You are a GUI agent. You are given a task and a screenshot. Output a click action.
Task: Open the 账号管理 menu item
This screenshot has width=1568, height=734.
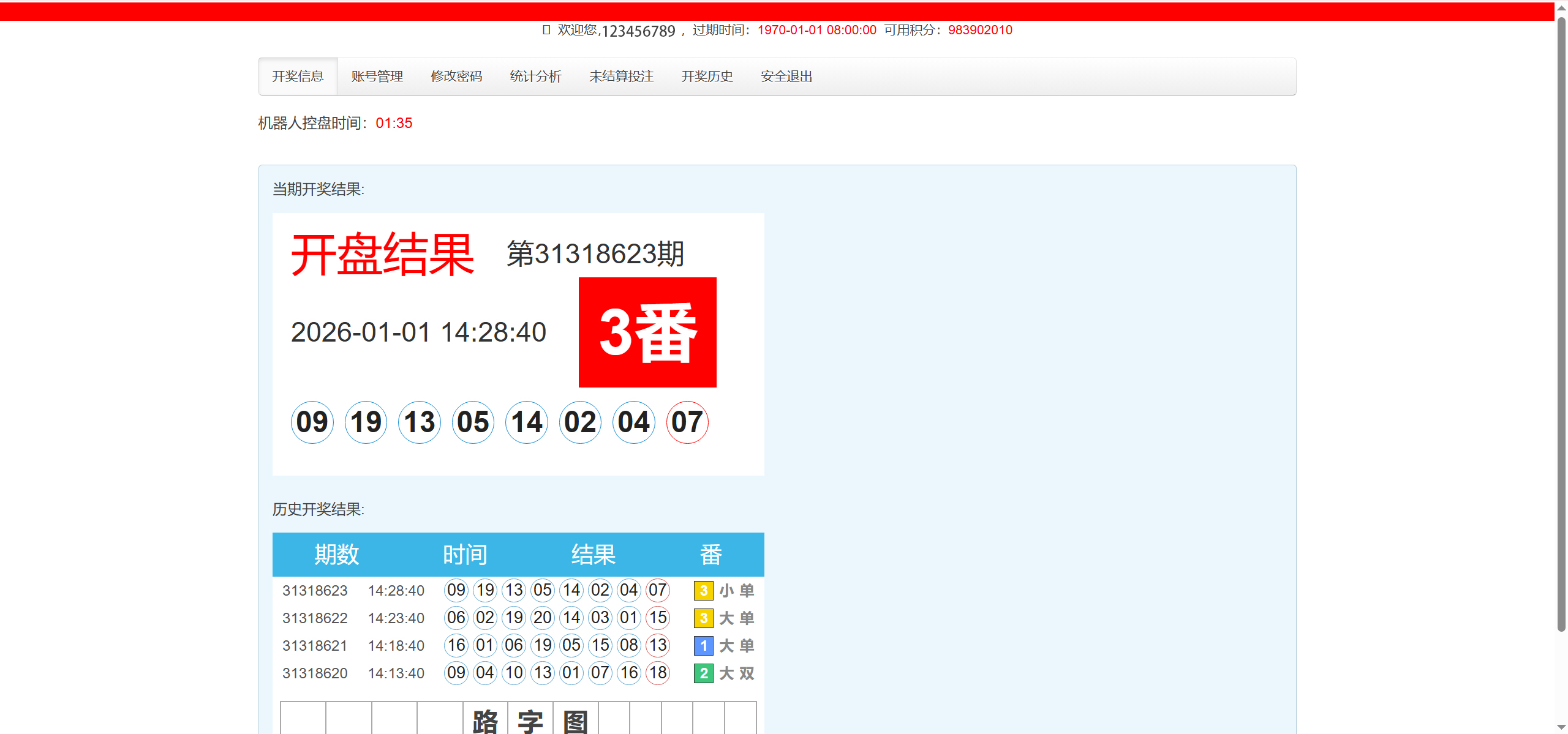[377, 77]
